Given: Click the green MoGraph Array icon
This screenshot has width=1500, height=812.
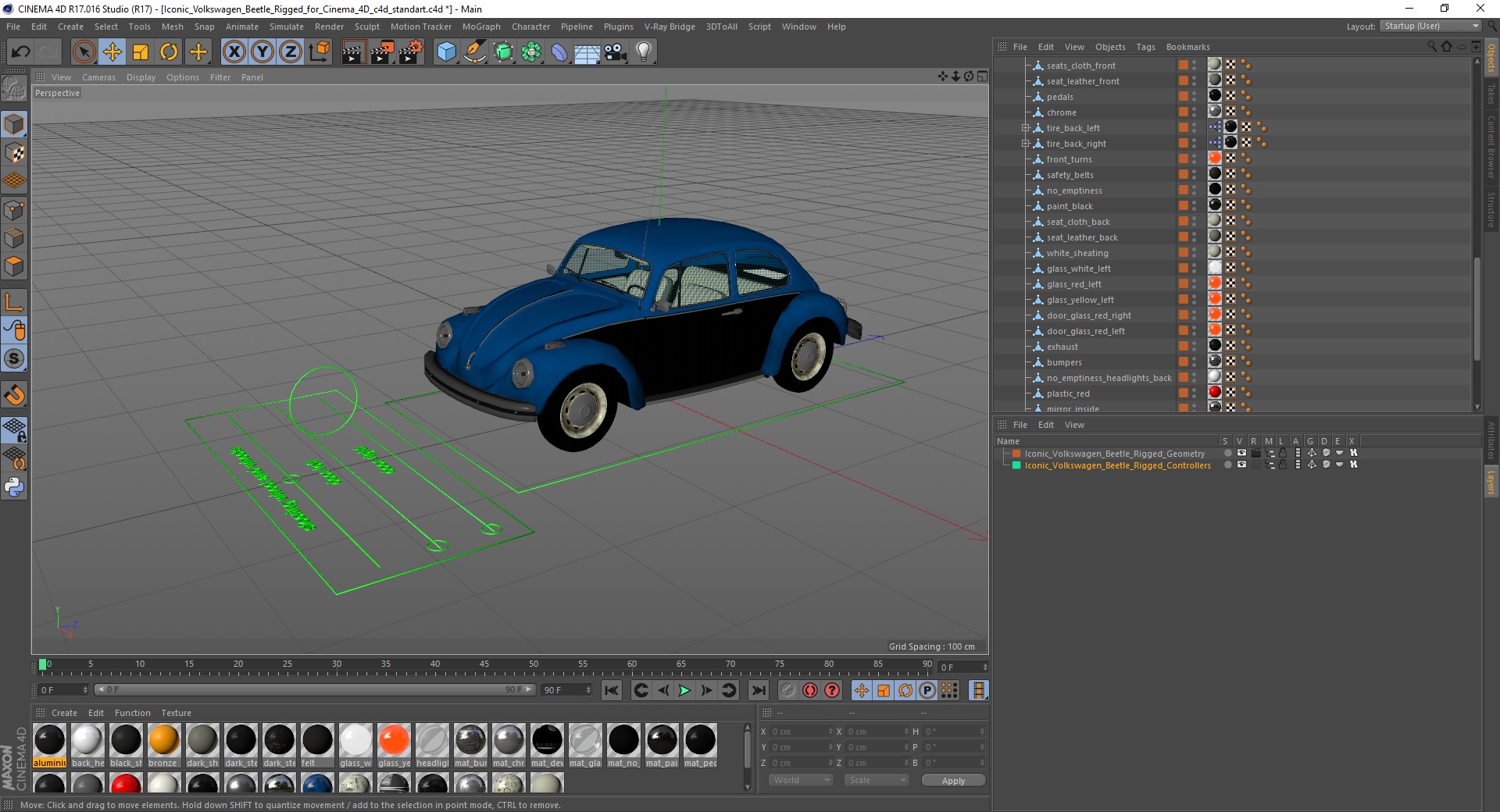Looking at the screenshot, I should [x=531, y=52].
